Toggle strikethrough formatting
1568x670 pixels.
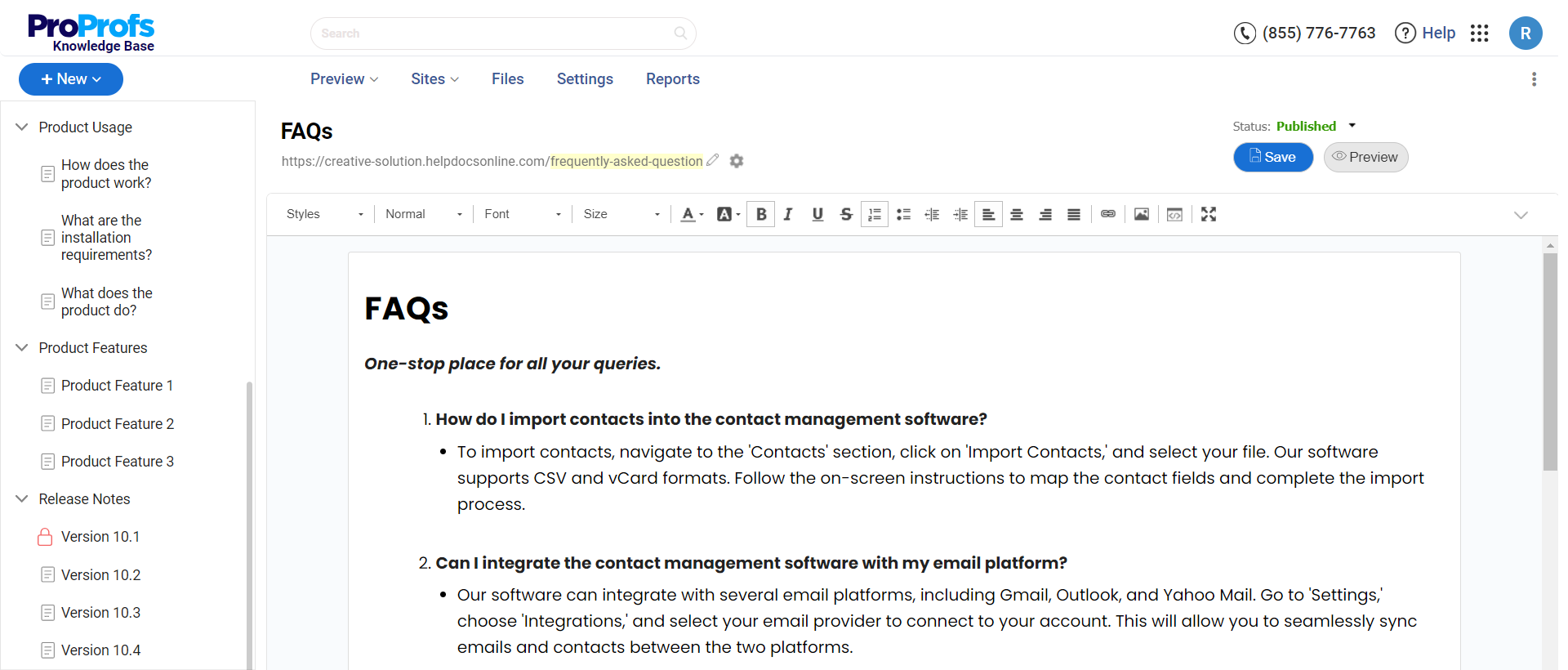tap(846, 214)
